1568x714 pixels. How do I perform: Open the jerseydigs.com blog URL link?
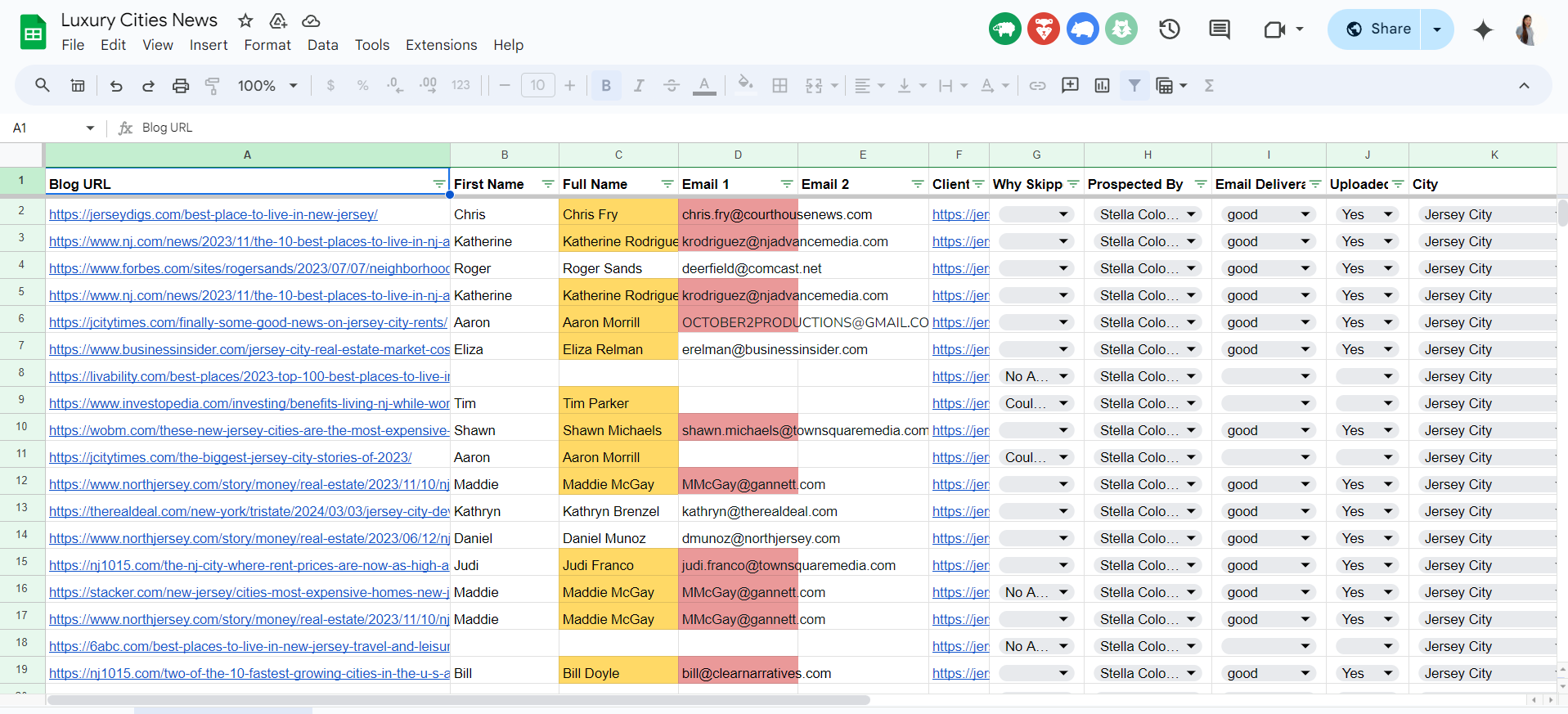point(213,214)
